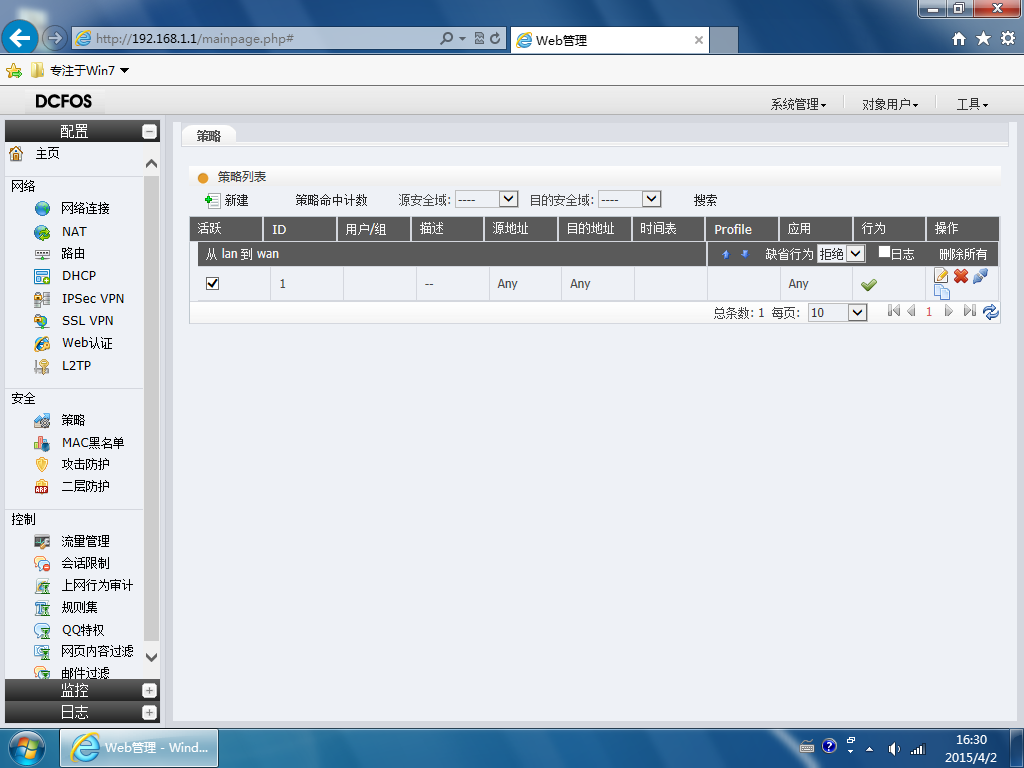Go to last page of policy list

point(970,310)
